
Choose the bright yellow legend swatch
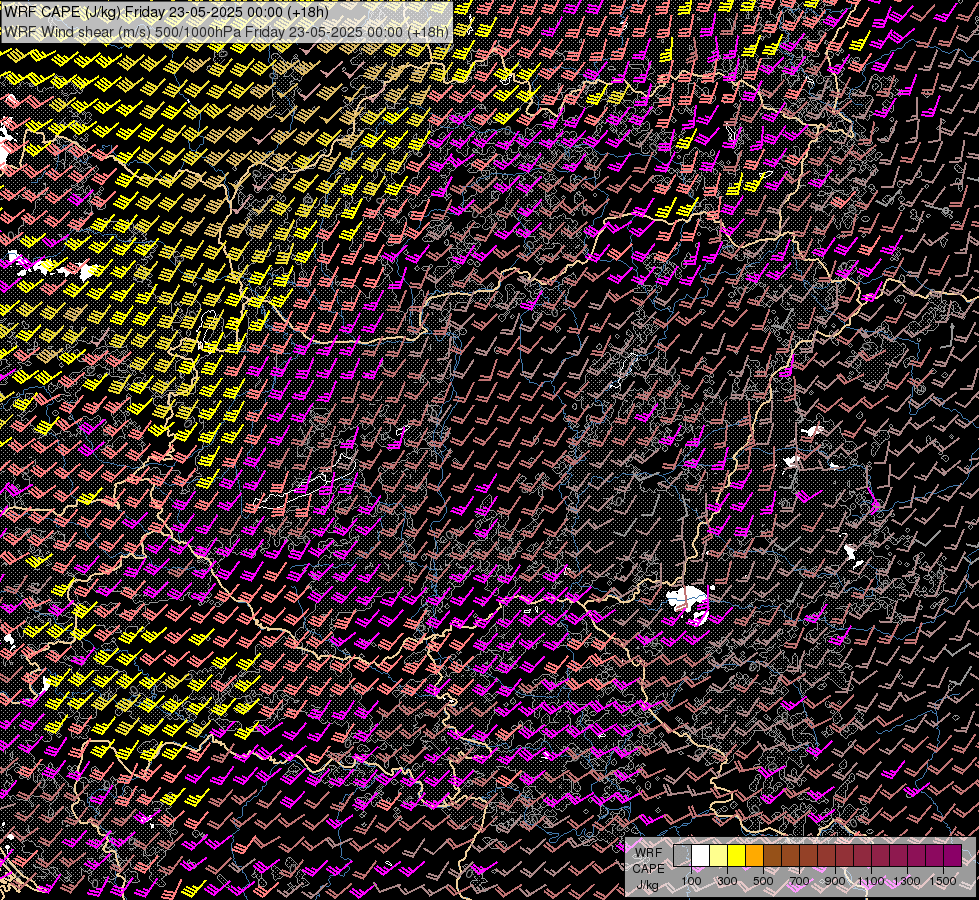pos(737,855)
